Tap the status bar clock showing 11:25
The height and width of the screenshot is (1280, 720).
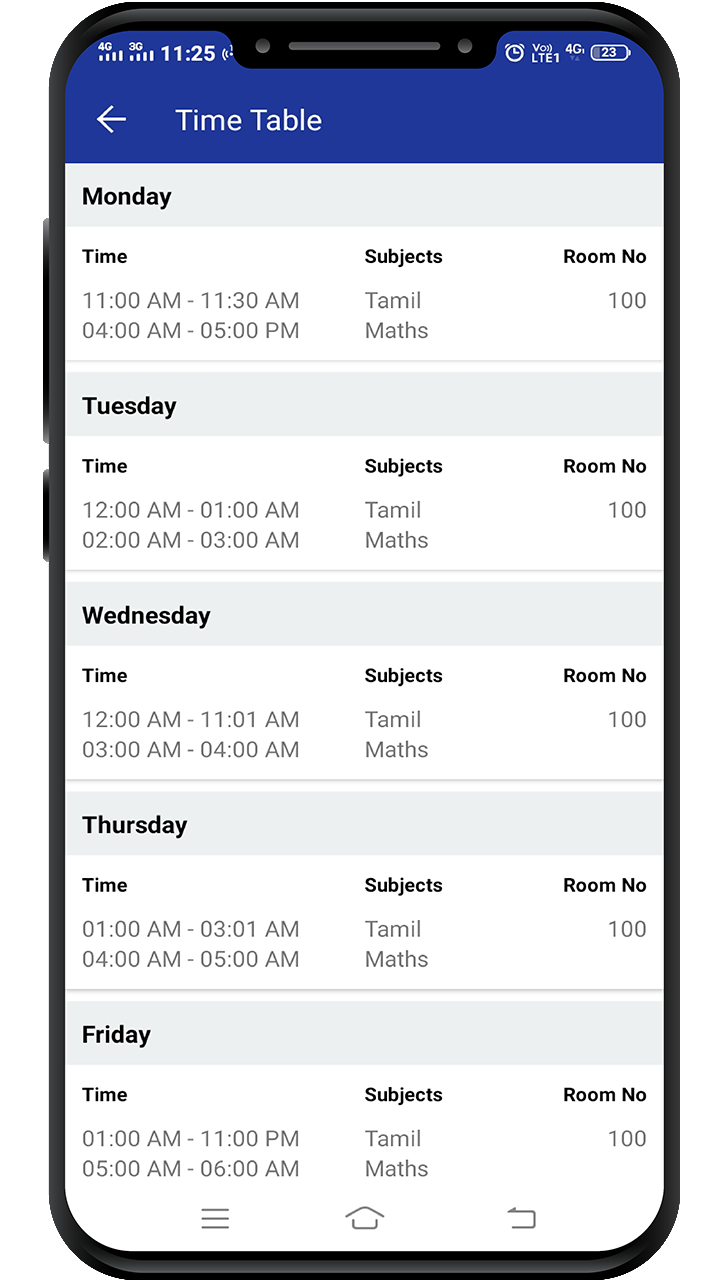188,53
